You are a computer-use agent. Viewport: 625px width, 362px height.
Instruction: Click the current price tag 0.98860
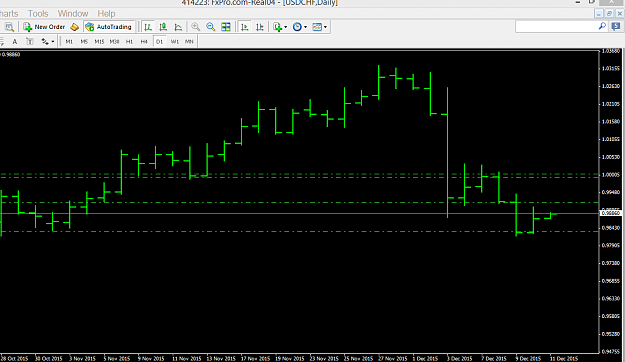(x=611, y=213)
